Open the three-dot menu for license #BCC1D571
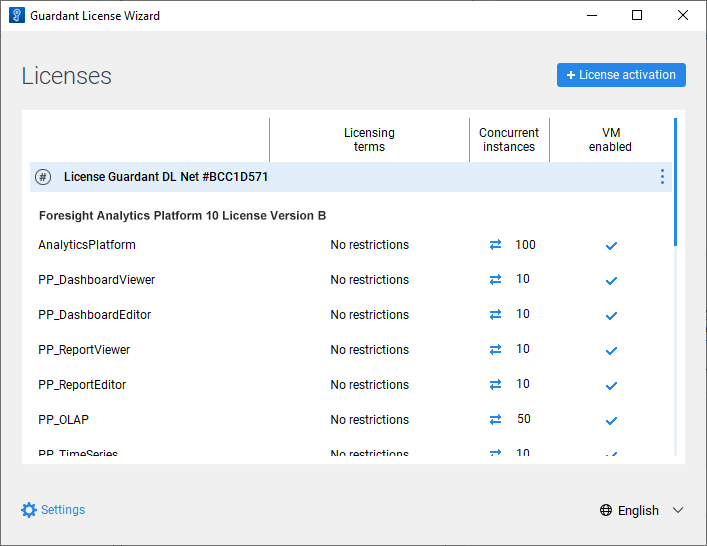The image size is (707, 546). 661,177
